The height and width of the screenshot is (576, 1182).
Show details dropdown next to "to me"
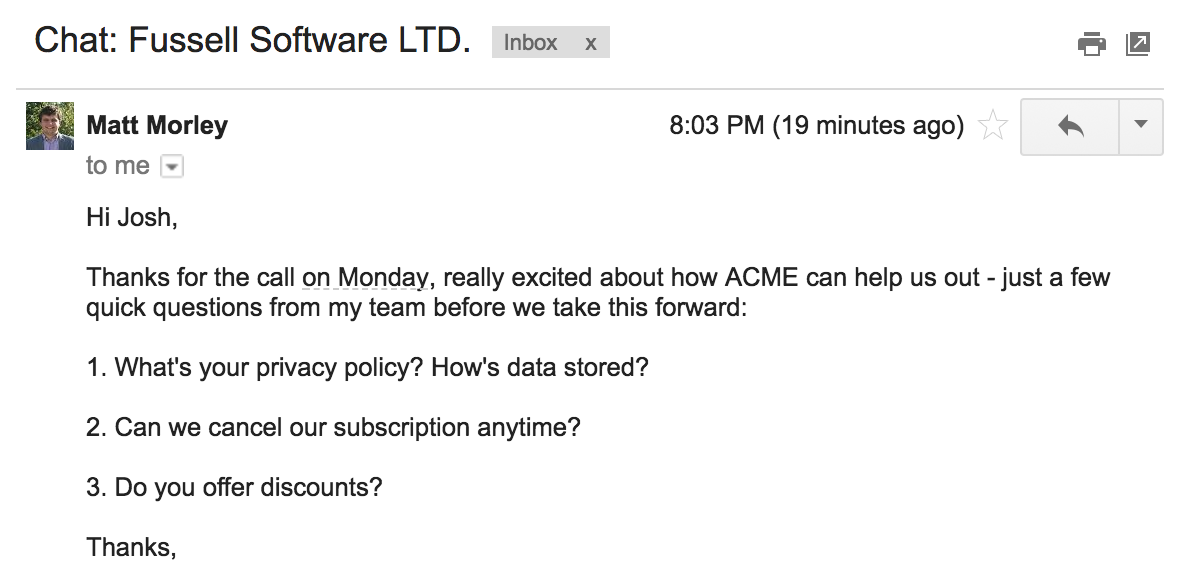pyautogui.click(x=172, y=166)
